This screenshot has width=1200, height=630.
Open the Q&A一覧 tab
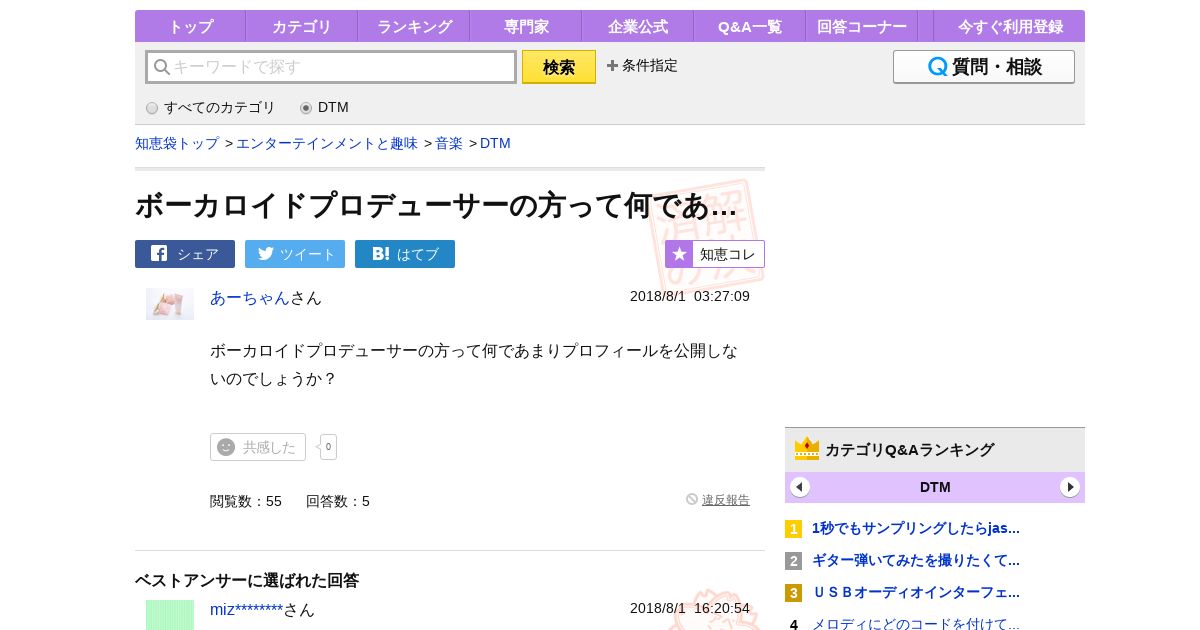pyautogui.click(x=750, y=27)
